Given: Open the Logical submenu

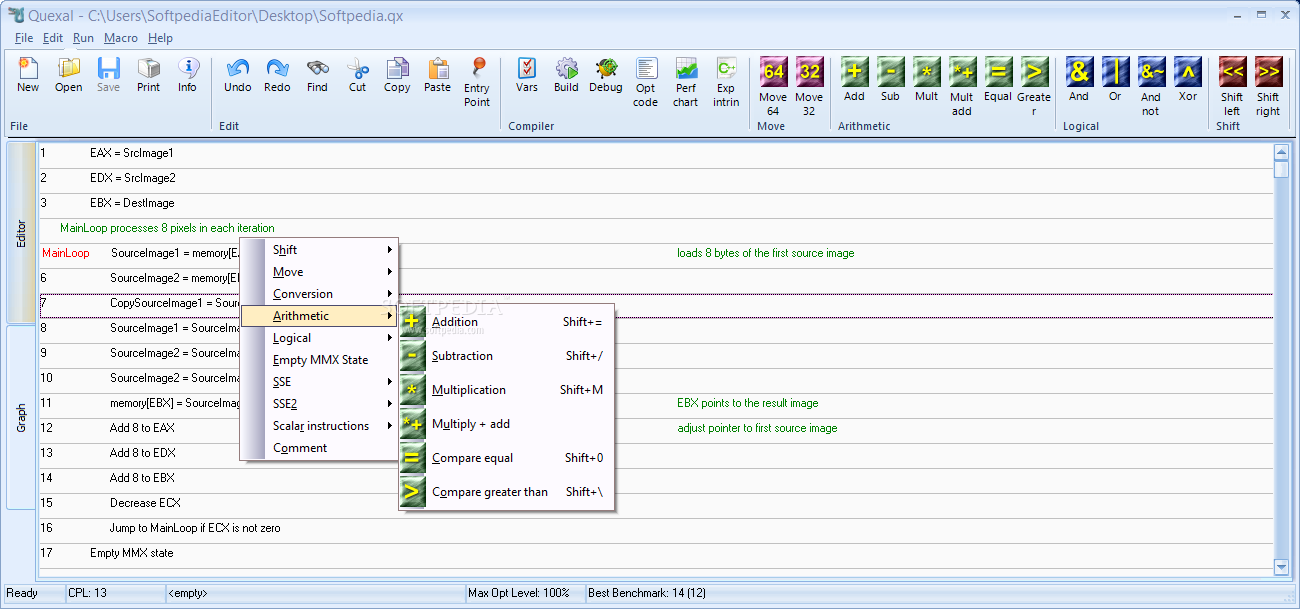Looking at the screenshot, I should tap(320, 338).
